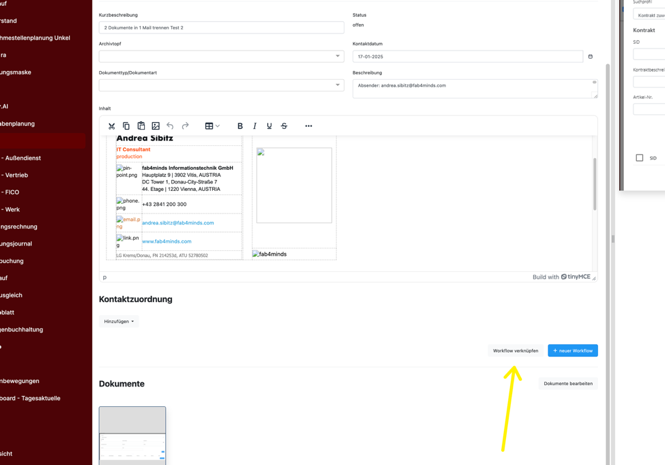Viewport: 665px width, 465px height.
Task: Apply strikethrough formatting in editor
Action: tap(284, 126)
